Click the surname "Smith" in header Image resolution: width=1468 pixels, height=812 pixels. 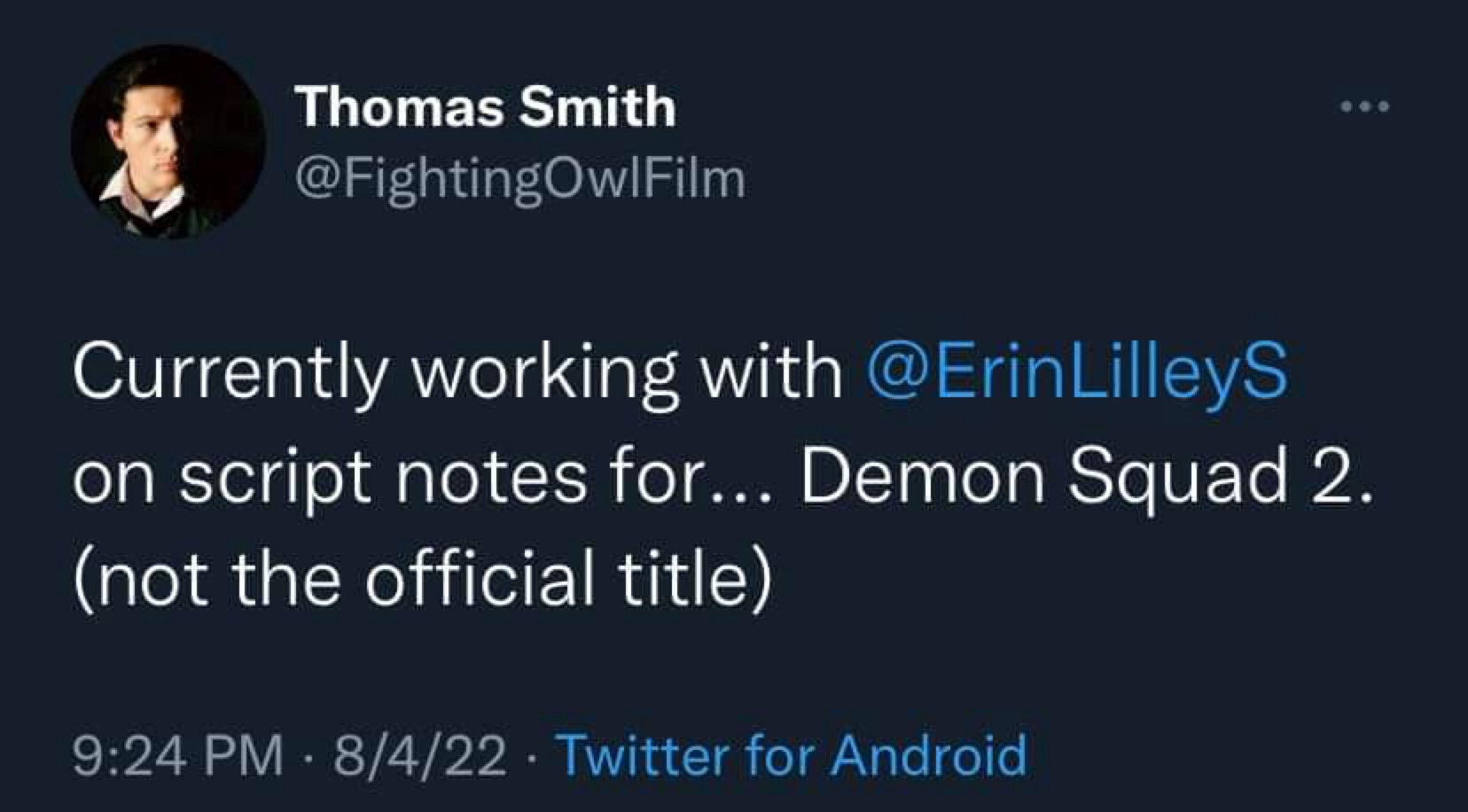pyautogui.click(x=597, y=106)
